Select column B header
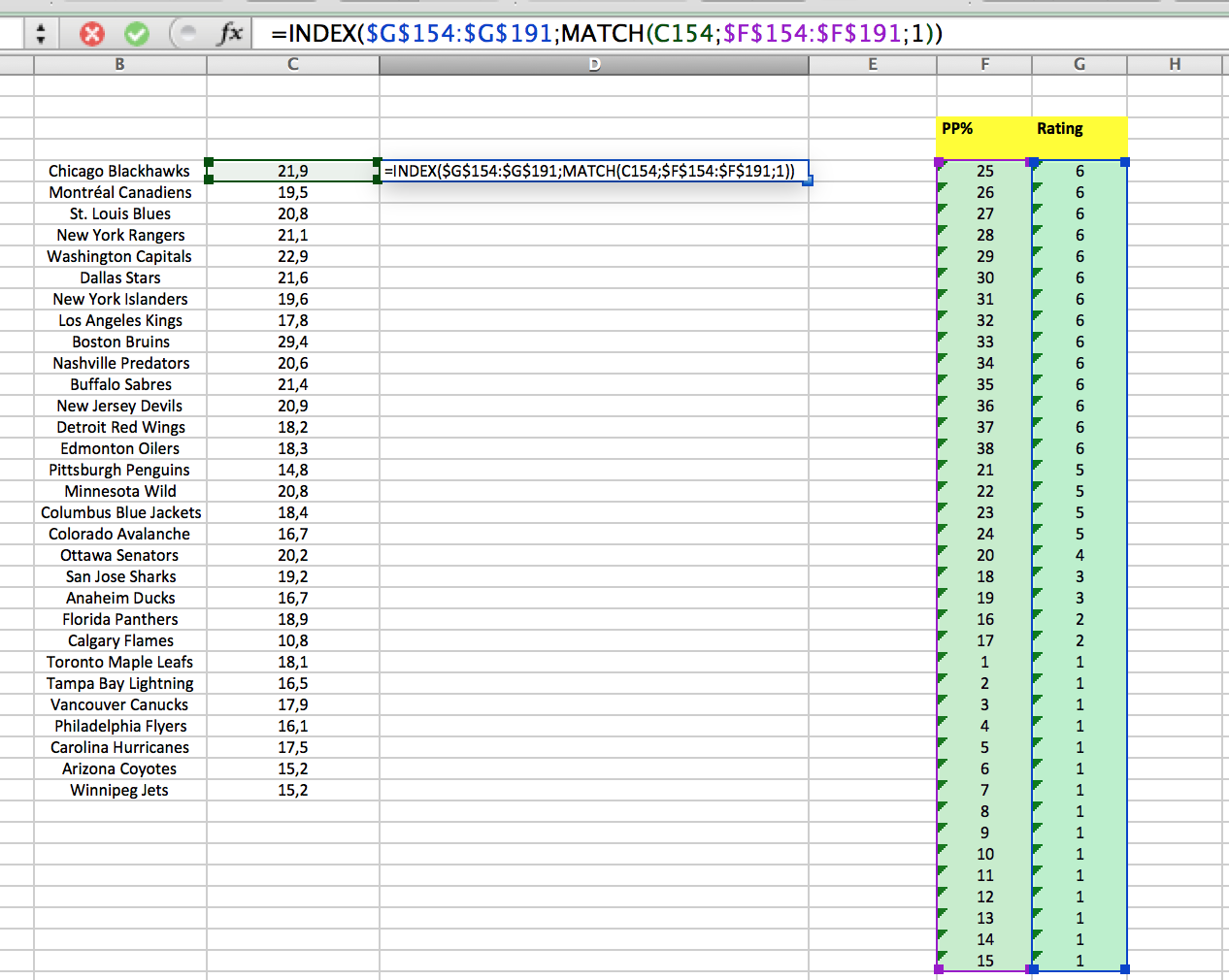Viewport: 1229px width, 980px height. tap(119, 64)
